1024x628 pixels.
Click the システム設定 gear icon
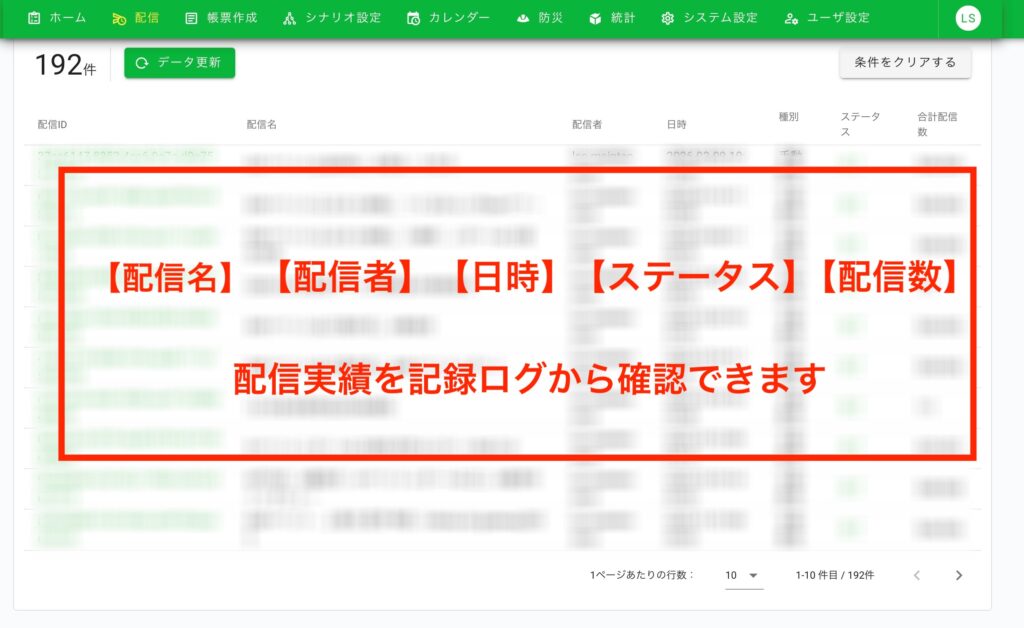(668, 18)
